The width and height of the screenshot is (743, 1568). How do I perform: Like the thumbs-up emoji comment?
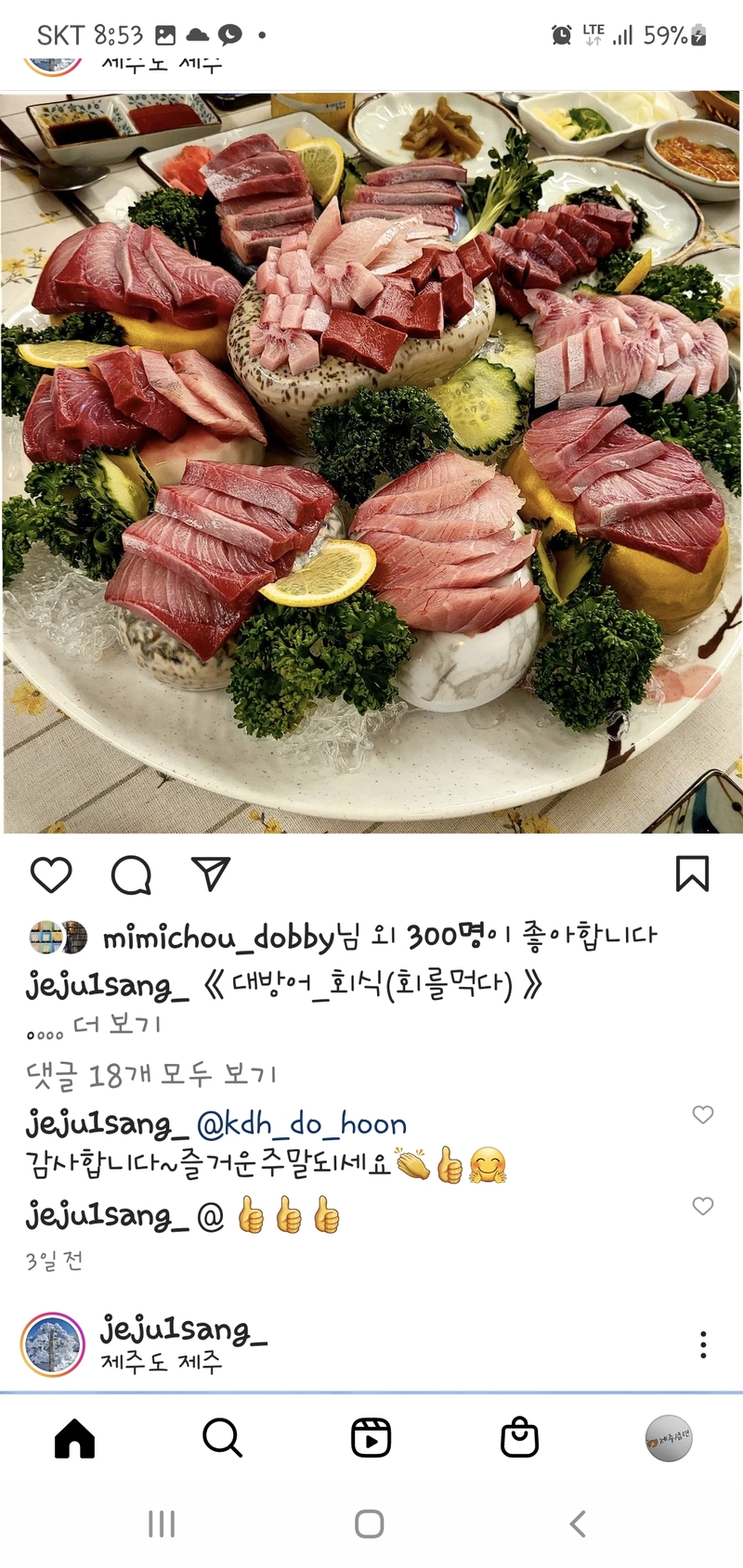point(703,1206)
